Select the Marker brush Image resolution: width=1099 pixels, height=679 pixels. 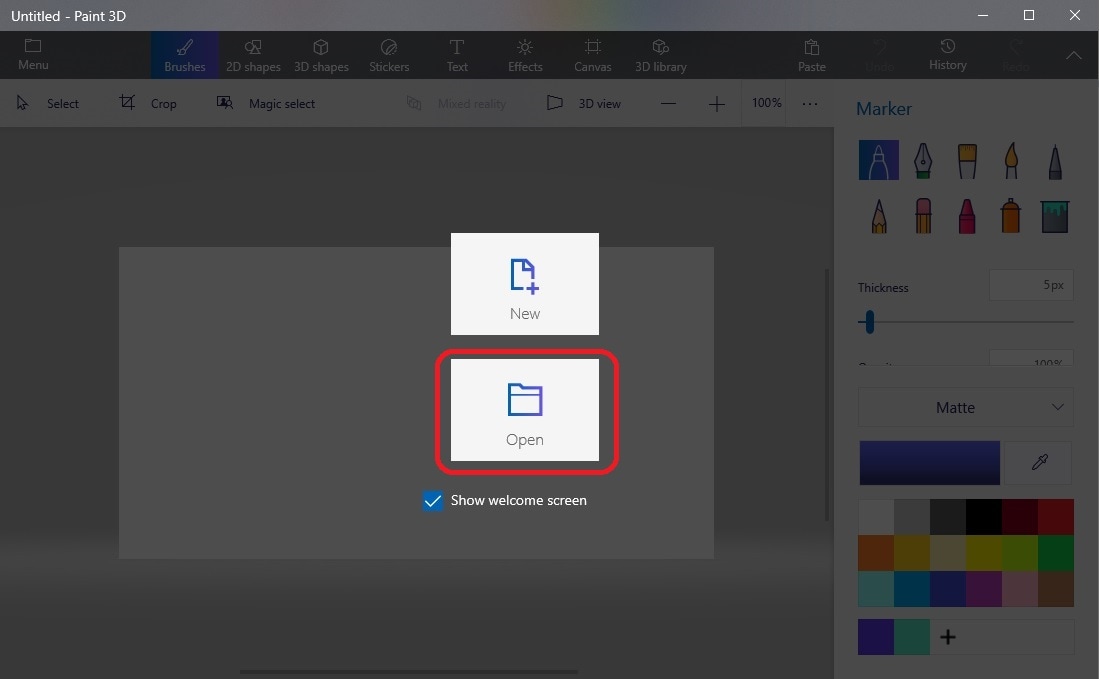click(x=879, y=160)
